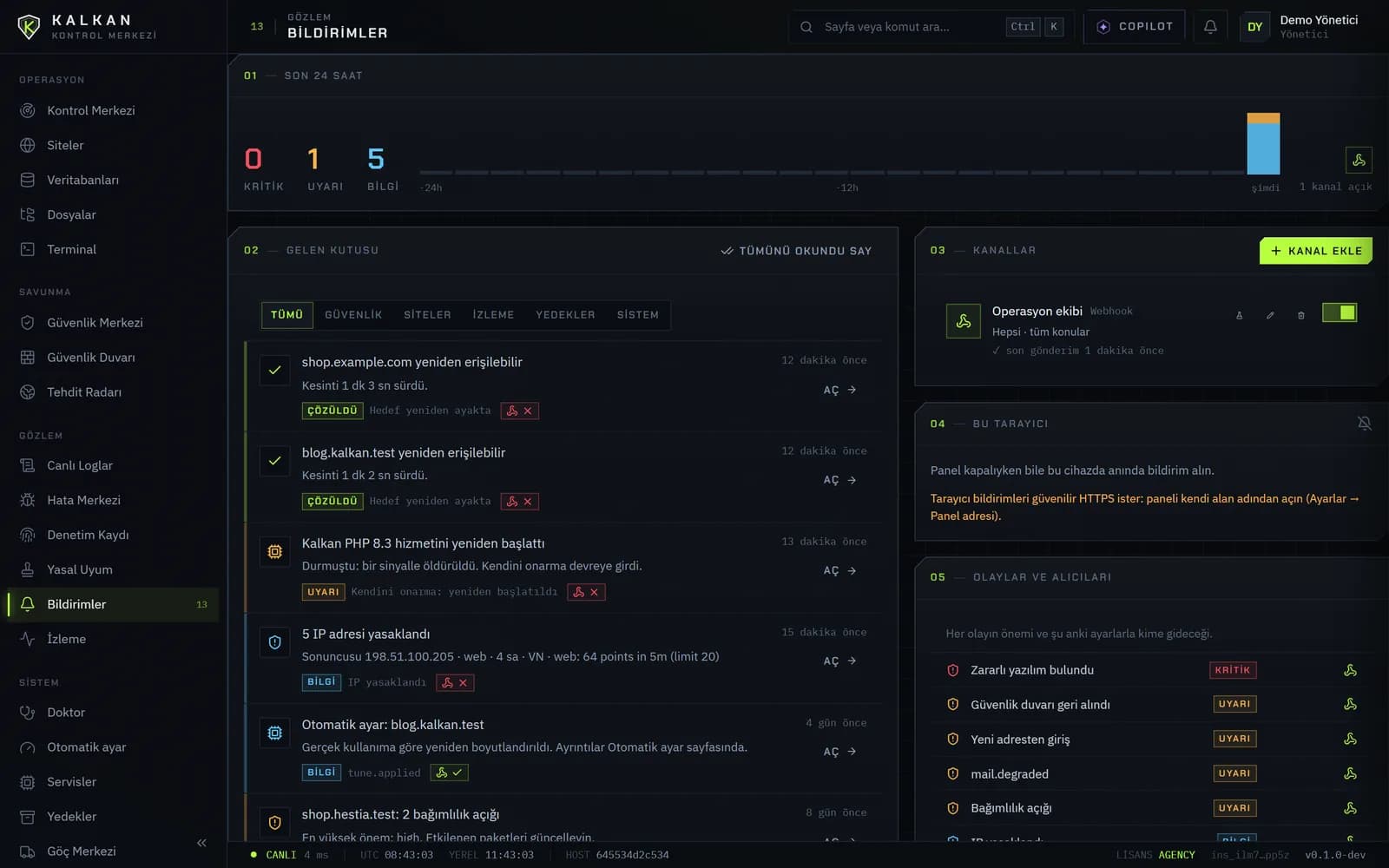Focus the Sayfa veya komut ara search field

(x=931, y=27)
